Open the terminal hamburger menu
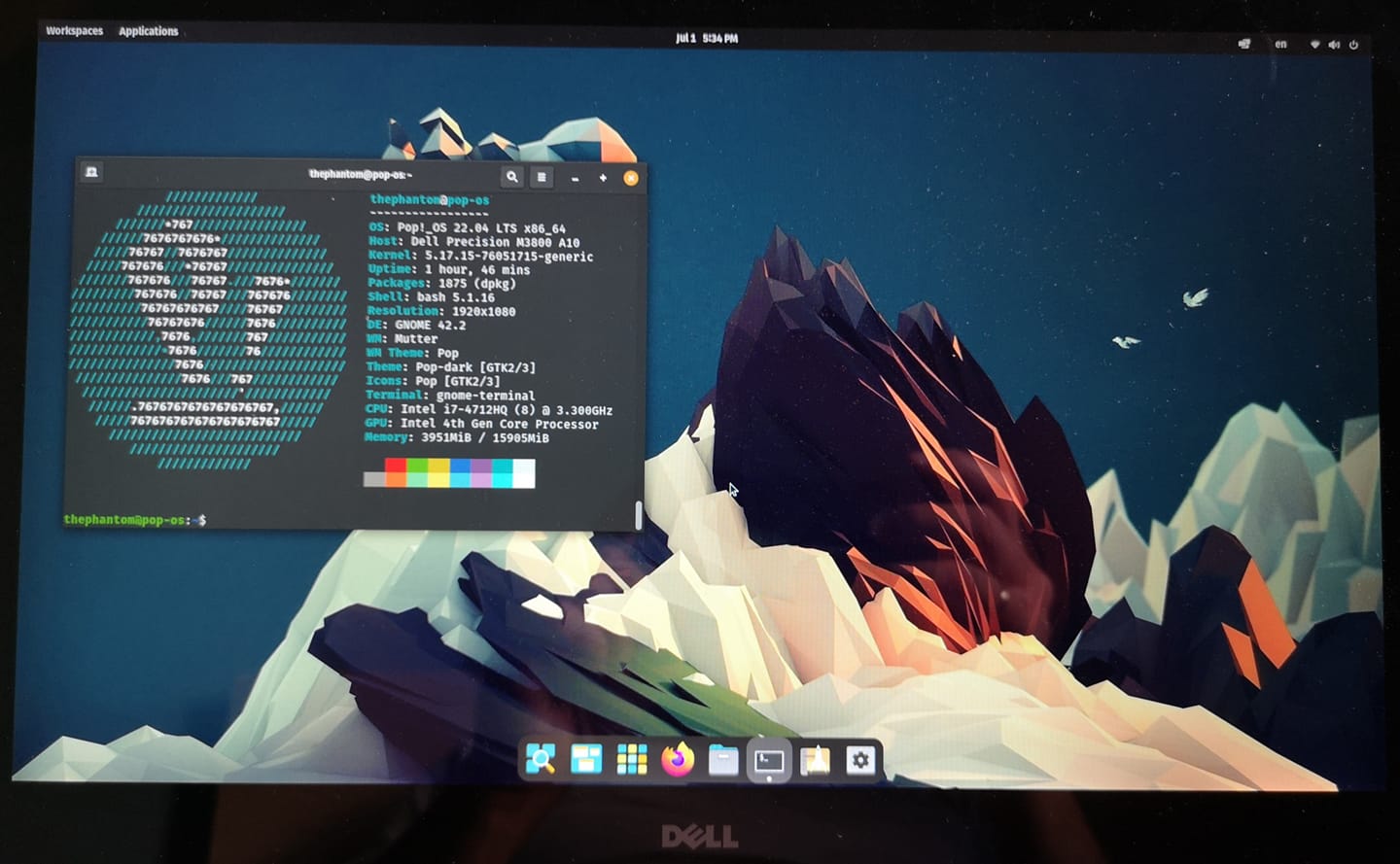Viewport: 1400px width, 864px height. click(x=542, y=177)
